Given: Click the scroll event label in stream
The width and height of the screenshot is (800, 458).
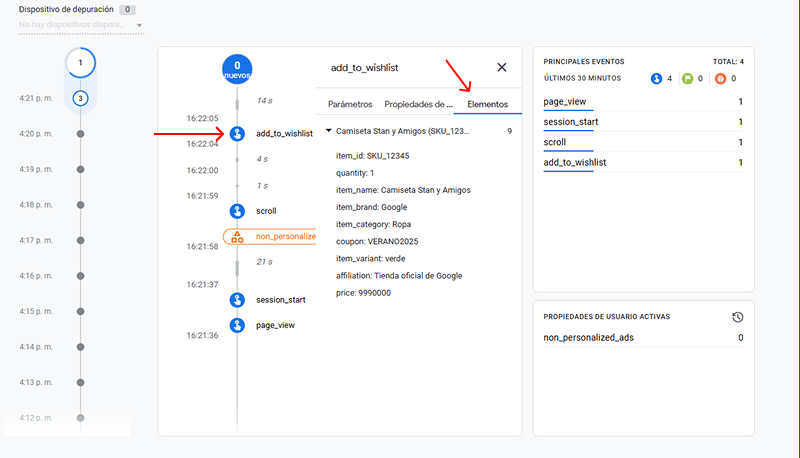Looking at the screenshot, I should point(266,211).
